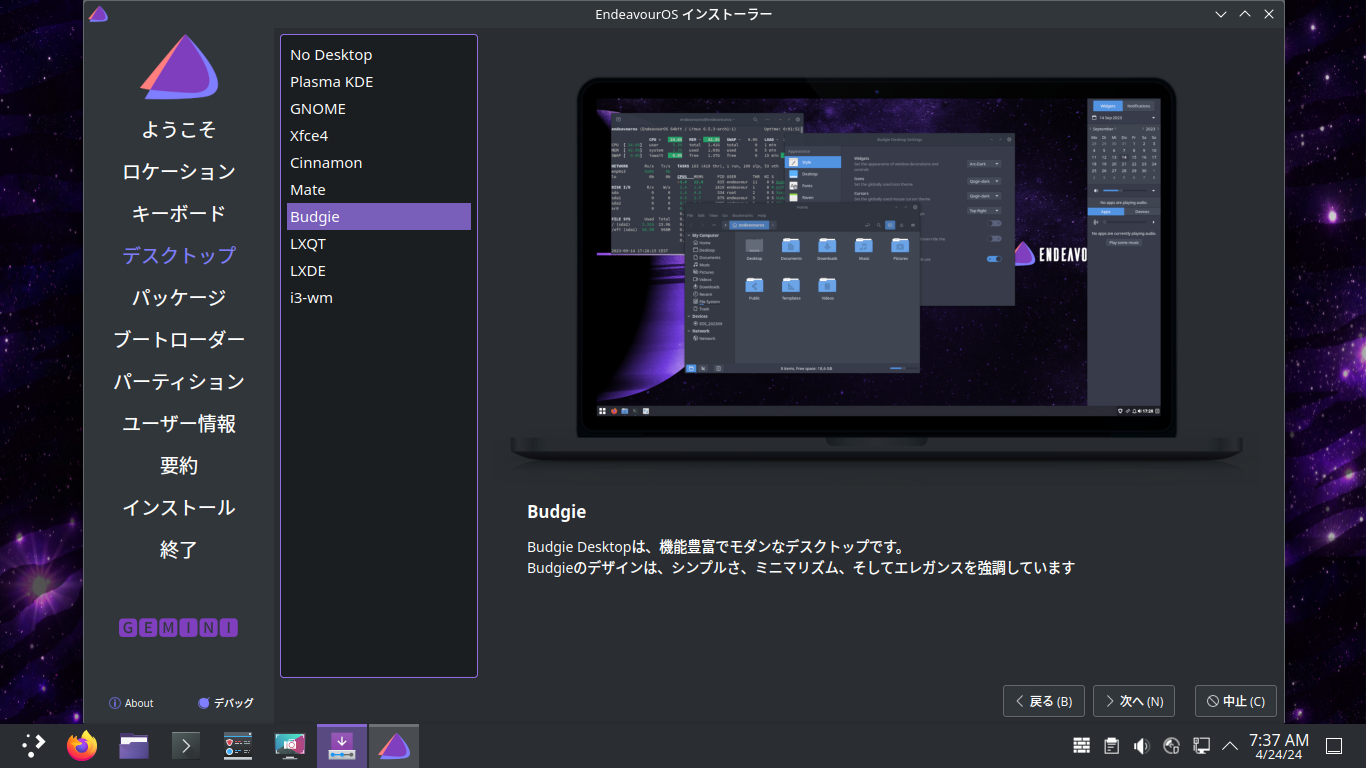Click the bold Budgie heading below preview
This screenshot has width=1366, height=768.
pos(556,512)
